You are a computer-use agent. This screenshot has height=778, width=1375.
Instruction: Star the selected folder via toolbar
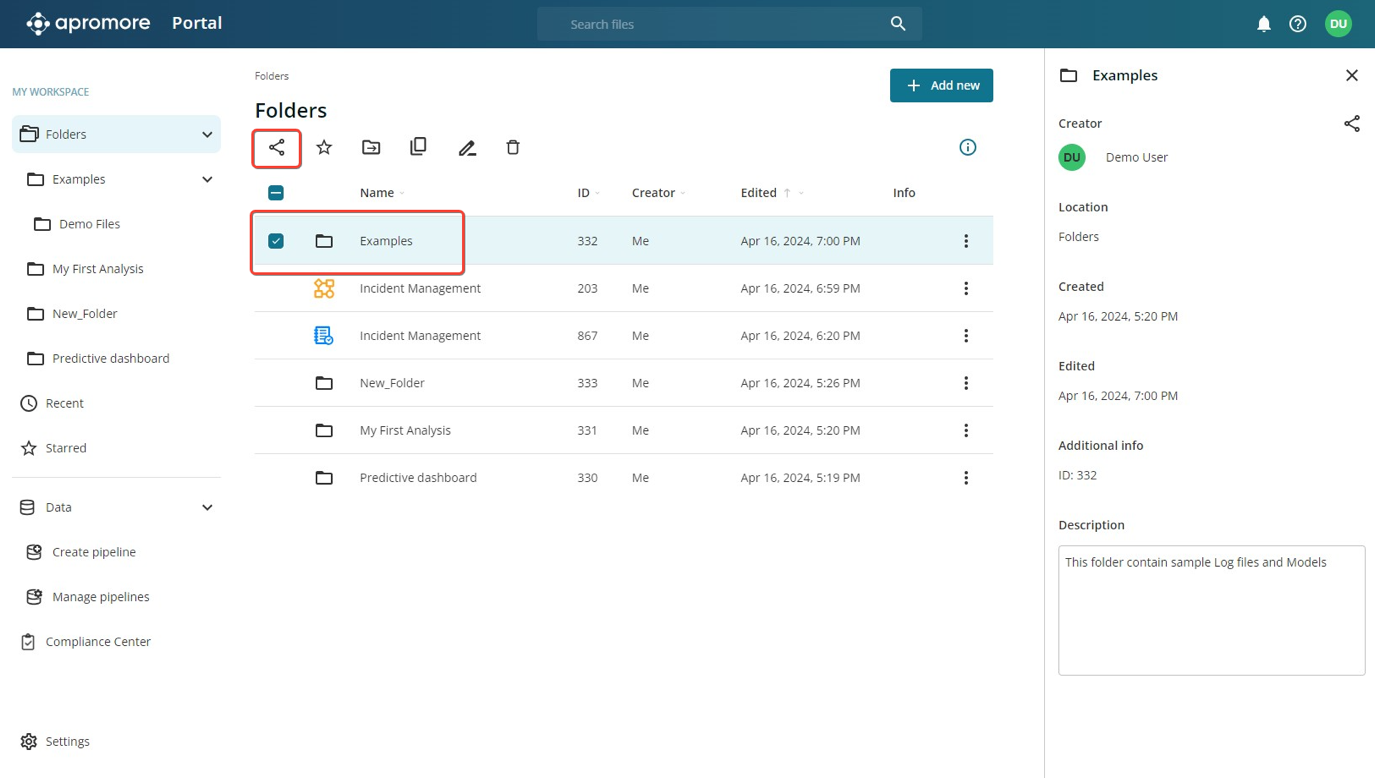324,148
